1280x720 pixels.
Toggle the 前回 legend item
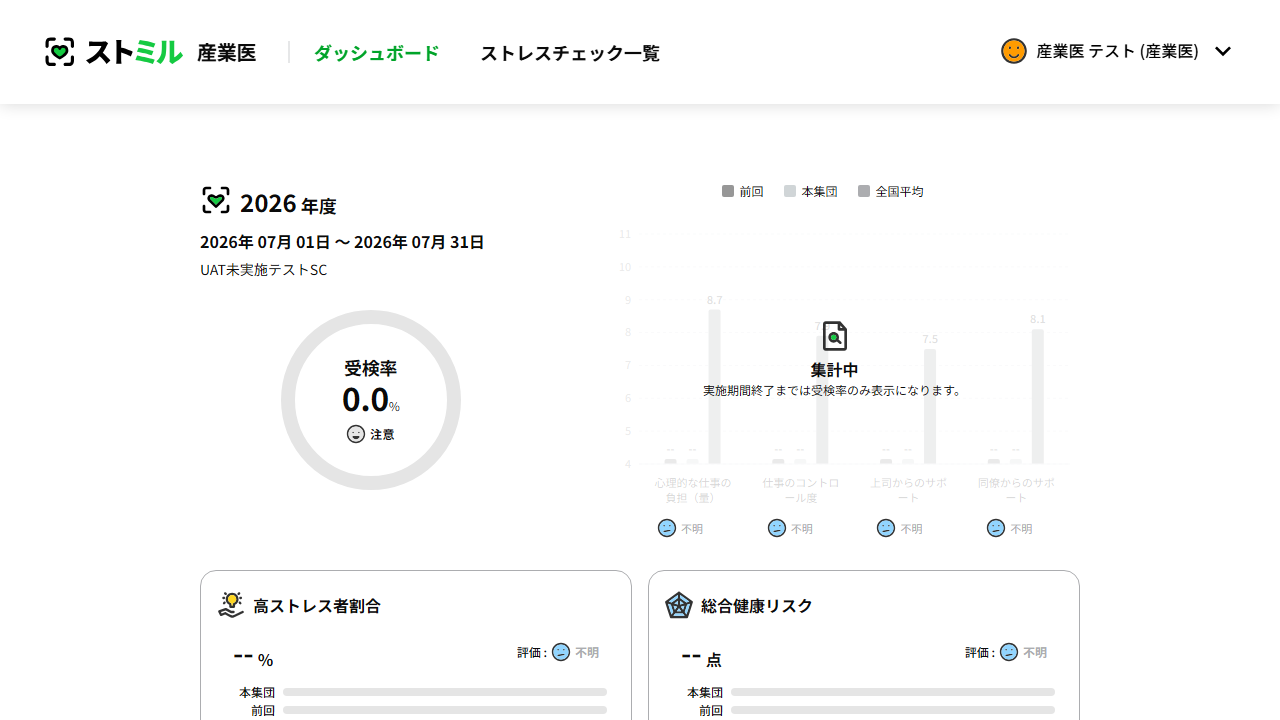point(743,191)
